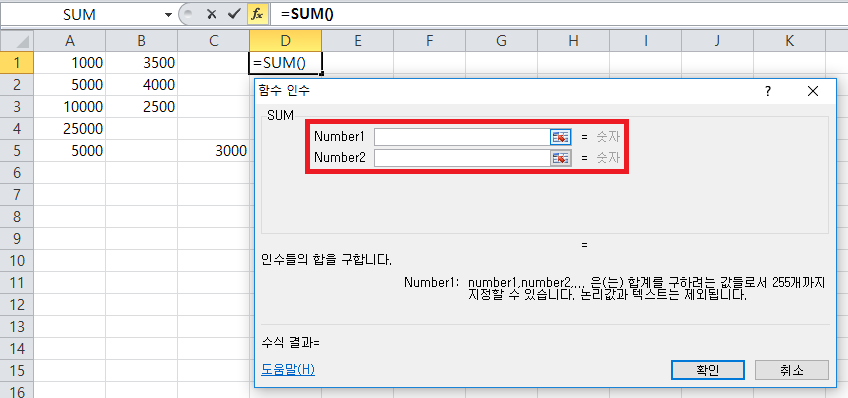Image resolution: width=848 pixels, height=398 pixels.
Task: Select row 4 header
Action: [17, 129]
